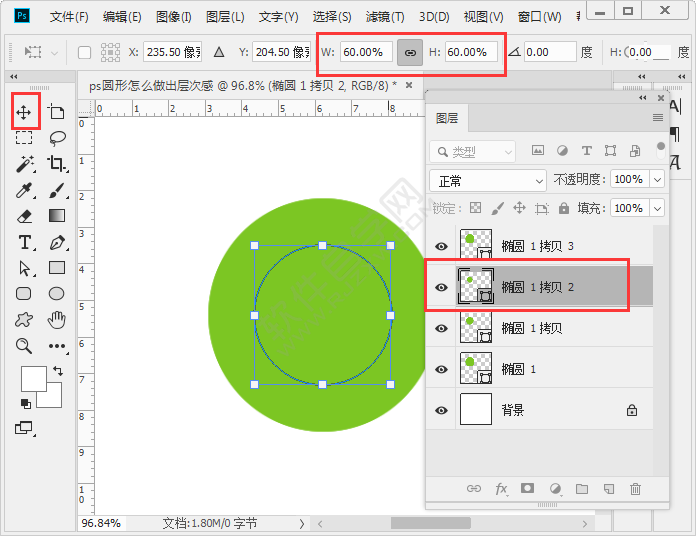Image resolution: width=696 pixels, height=536 pixels.
Task: Select the Horizontal Type tool
Action: click(x=25, y=242)
